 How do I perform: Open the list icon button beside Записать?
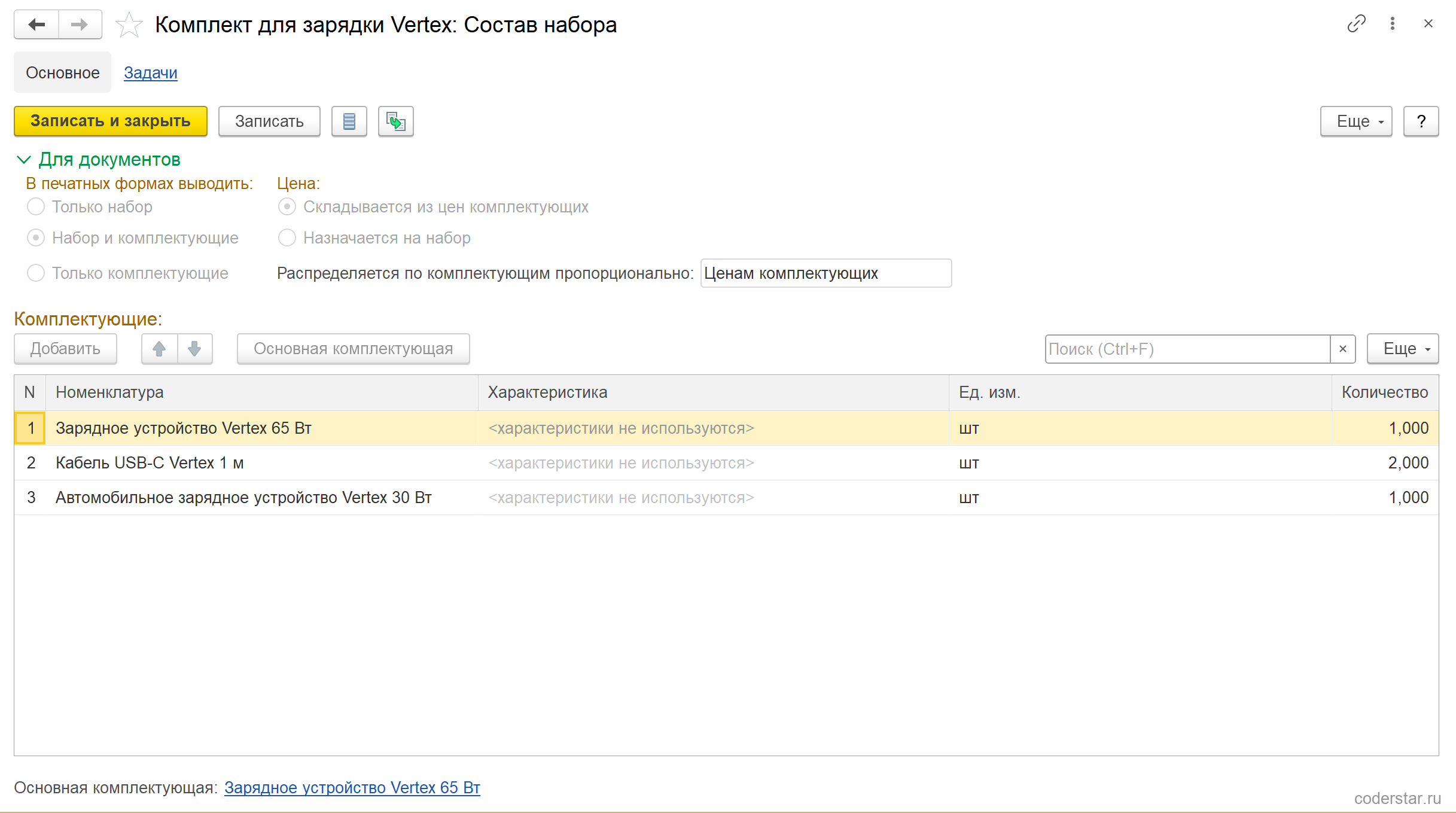[349, 121]
